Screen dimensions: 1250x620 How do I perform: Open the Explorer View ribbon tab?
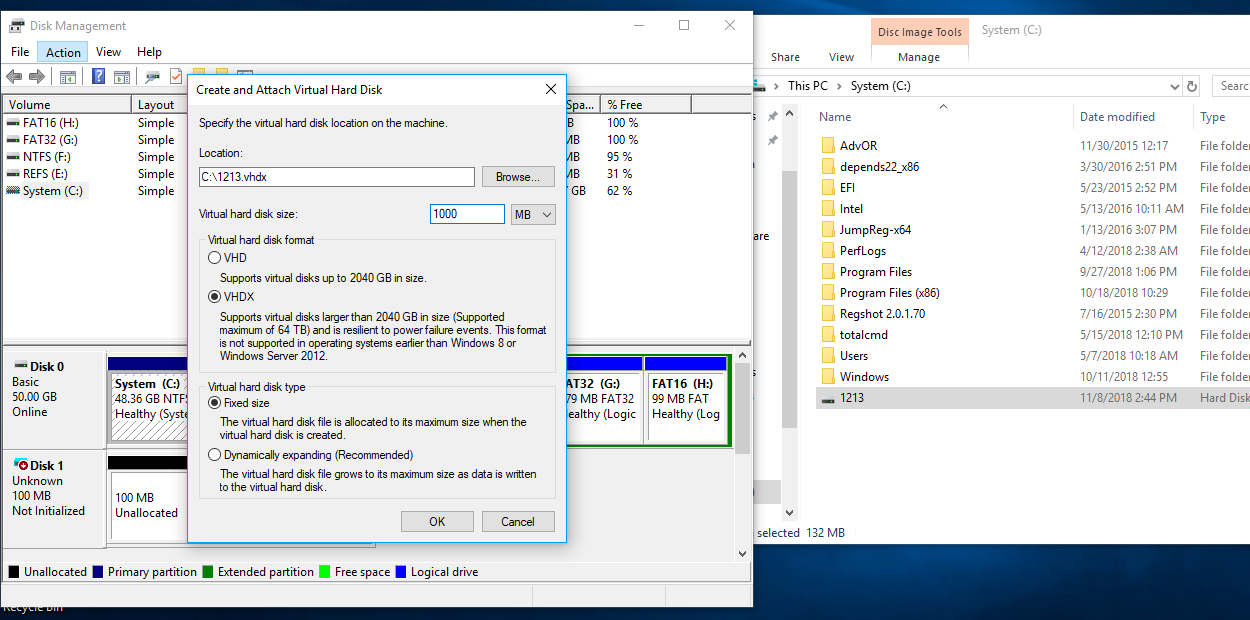[842, 57]
